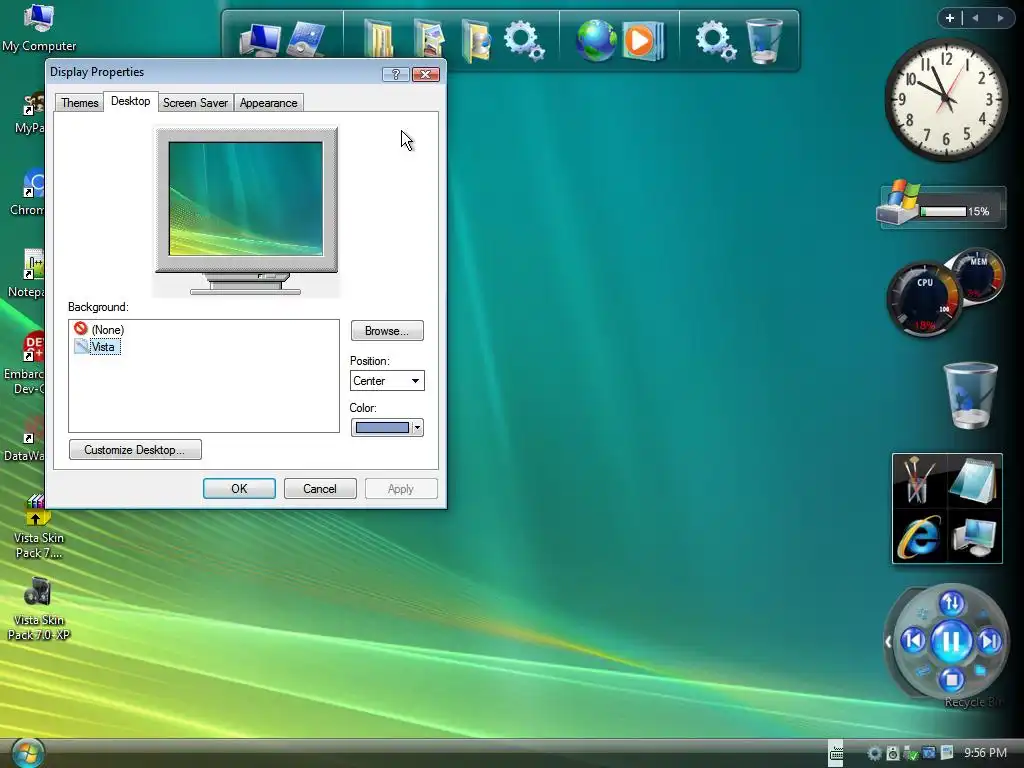The image size is (1024, 768).
Task: Click Customize Desktop button
Action: pos(135,450)
